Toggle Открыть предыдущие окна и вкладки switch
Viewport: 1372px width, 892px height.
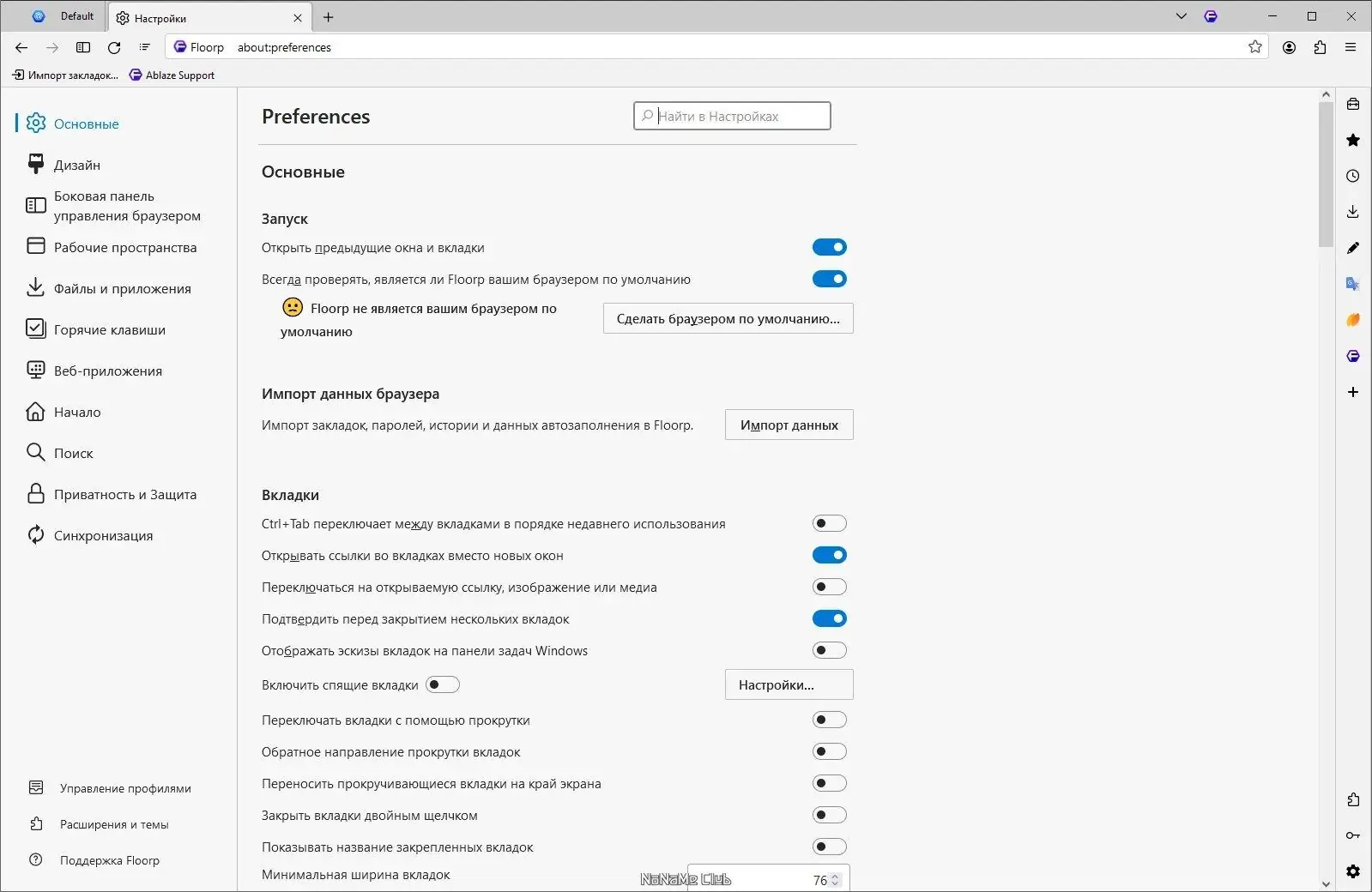pyautogui.click(x=830, y=248)
